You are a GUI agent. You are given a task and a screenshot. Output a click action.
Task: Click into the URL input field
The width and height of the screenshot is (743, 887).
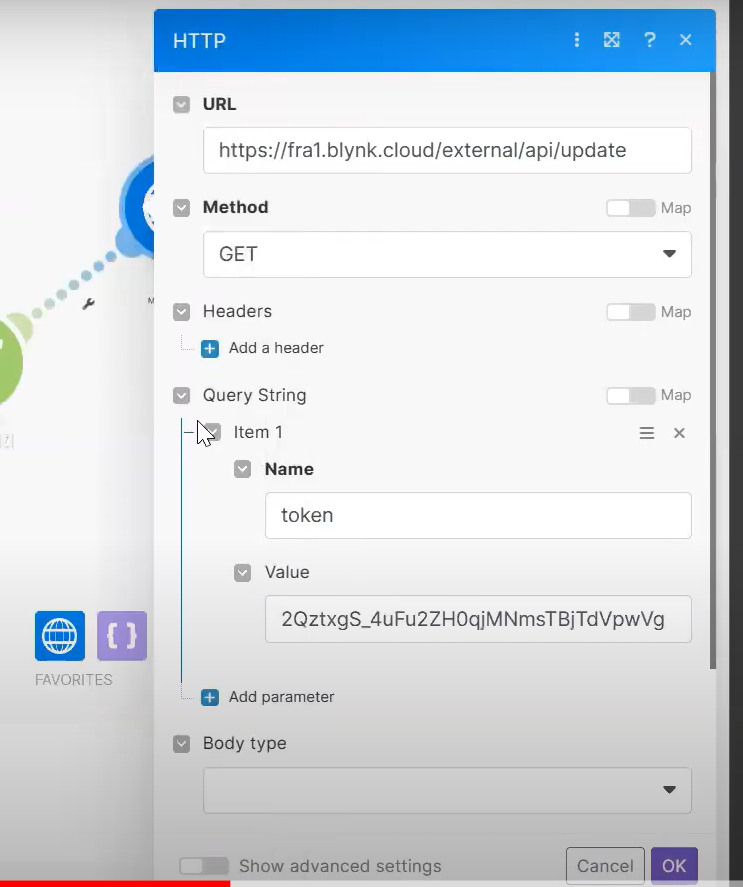[x=447, y=150]
